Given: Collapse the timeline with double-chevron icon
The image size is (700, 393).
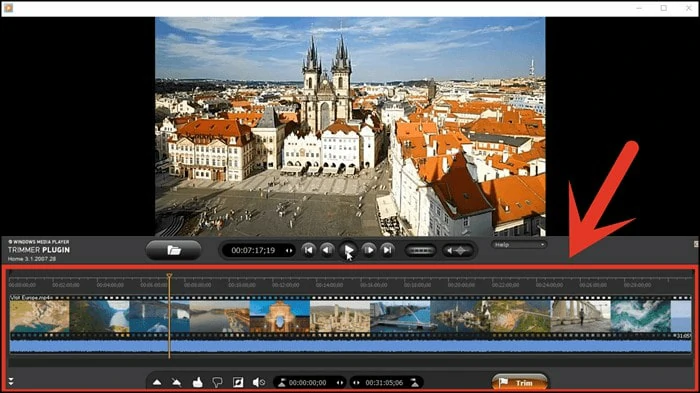Looking at the screenshot, I should click(11, 382).
